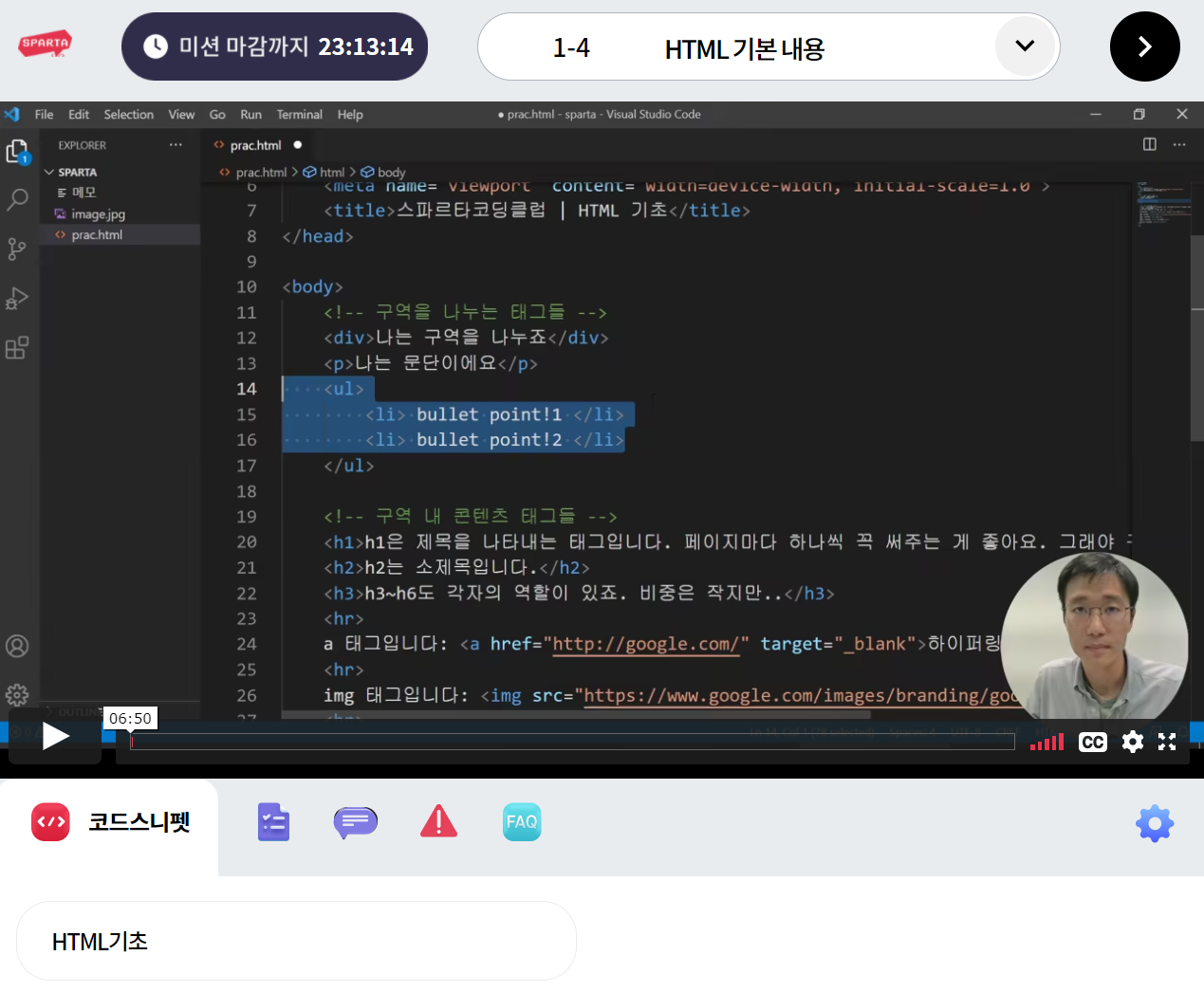Click line number 19 in gutter

click(x=247, y=517)
